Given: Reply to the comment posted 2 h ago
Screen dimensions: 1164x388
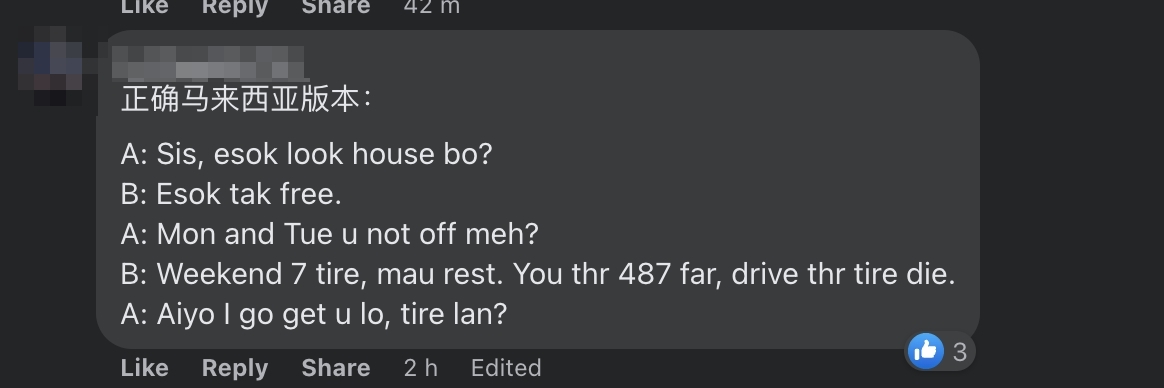Looking at the screenshot, I should pos(235,367).
